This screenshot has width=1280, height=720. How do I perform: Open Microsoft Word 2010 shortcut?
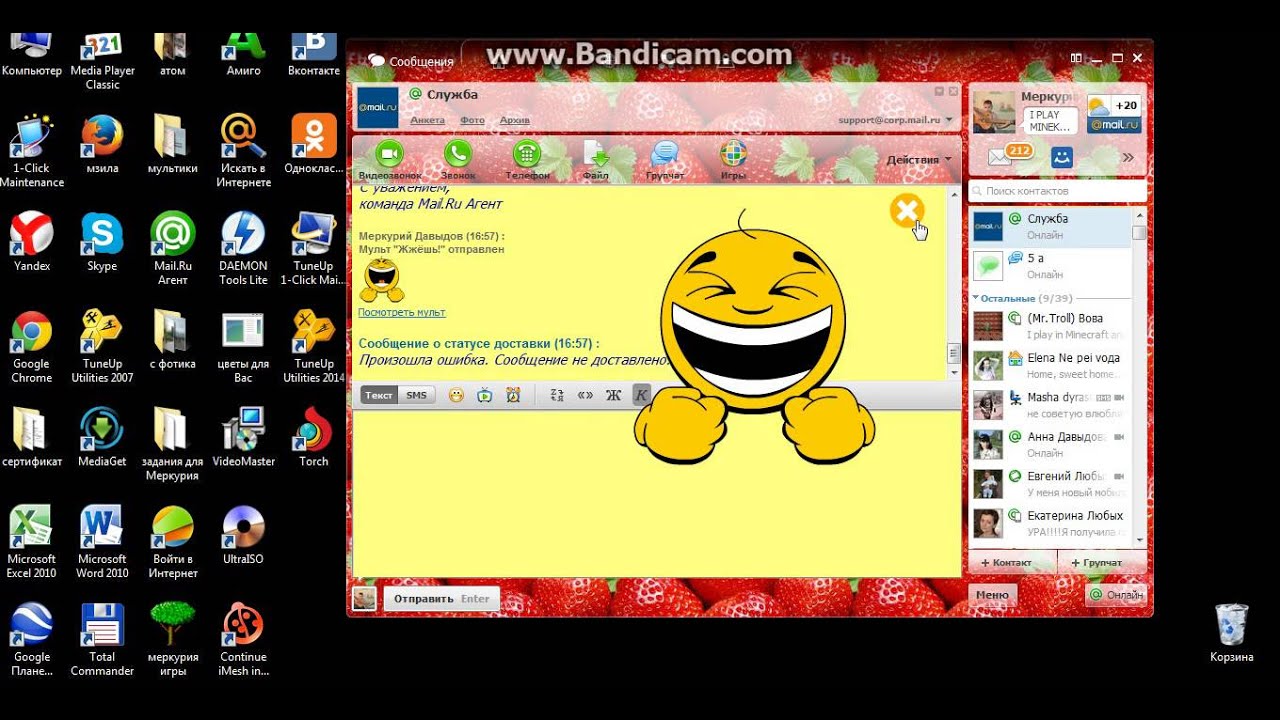pos(102,543)
